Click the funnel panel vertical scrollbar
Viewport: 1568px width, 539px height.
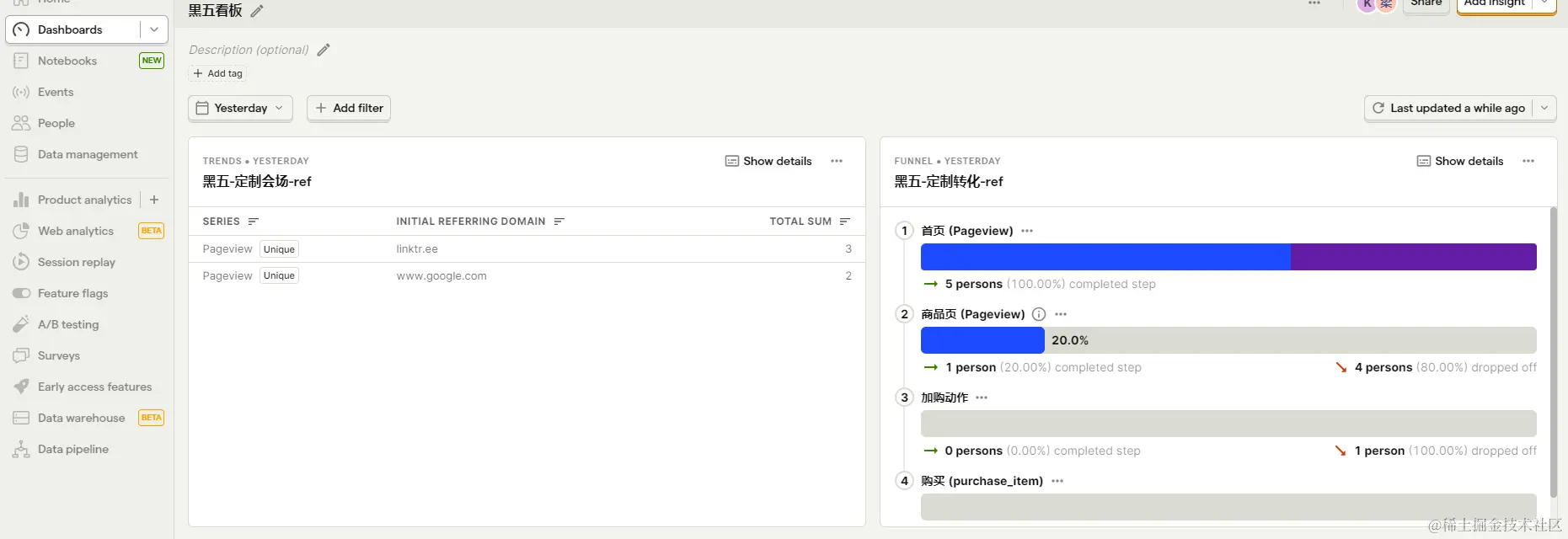tap(1554, 354)
